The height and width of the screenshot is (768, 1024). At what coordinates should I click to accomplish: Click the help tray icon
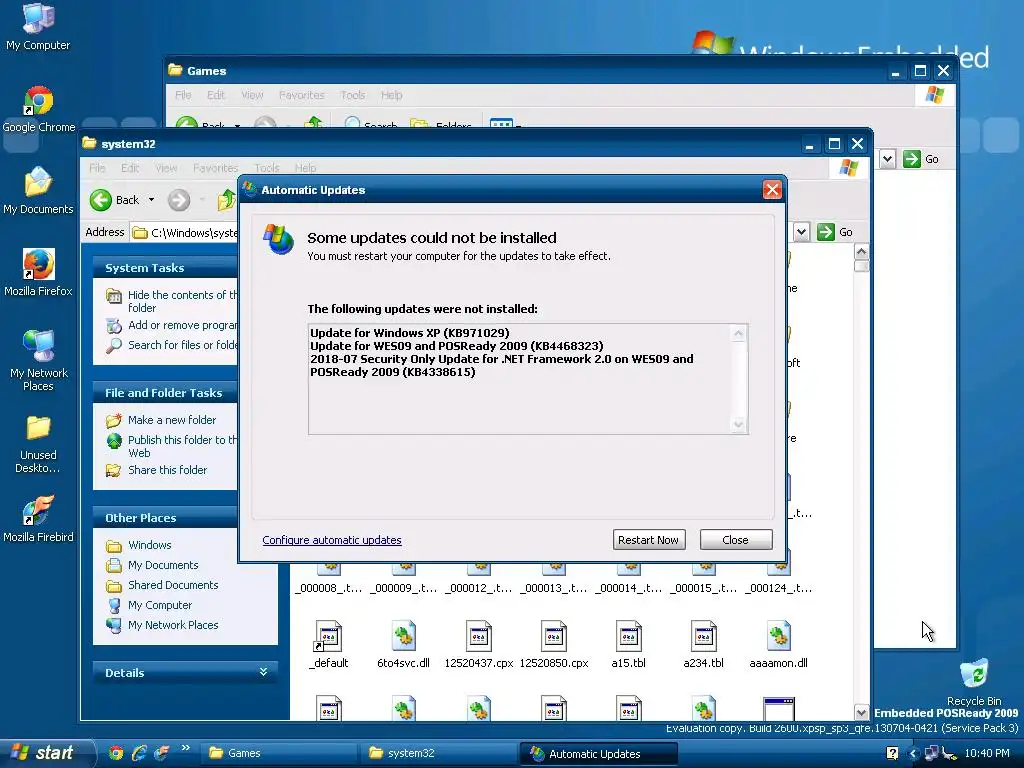(892, 753)
